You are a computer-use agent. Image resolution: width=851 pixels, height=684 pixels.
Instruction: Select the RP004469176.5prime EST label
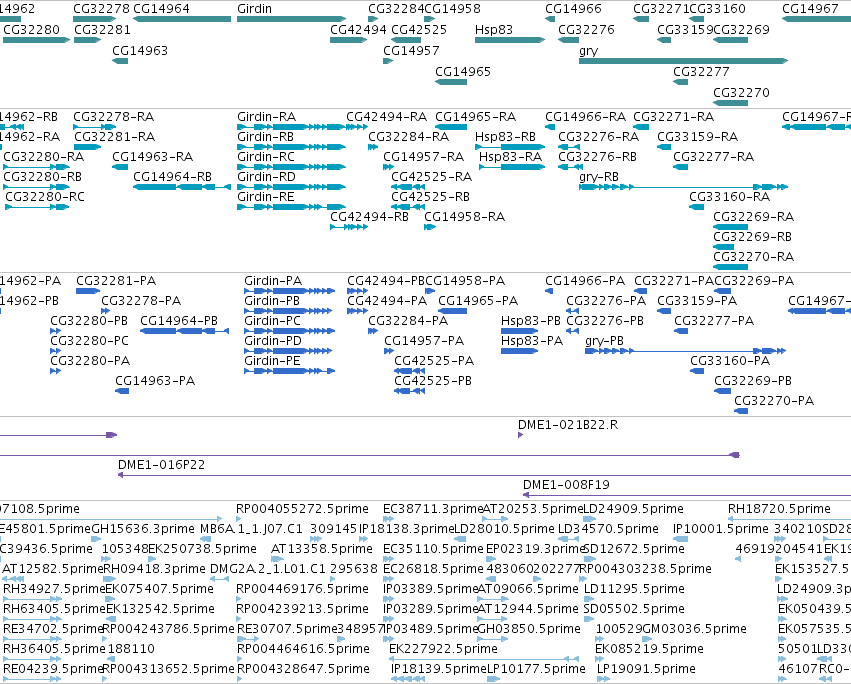click(303, 588)
